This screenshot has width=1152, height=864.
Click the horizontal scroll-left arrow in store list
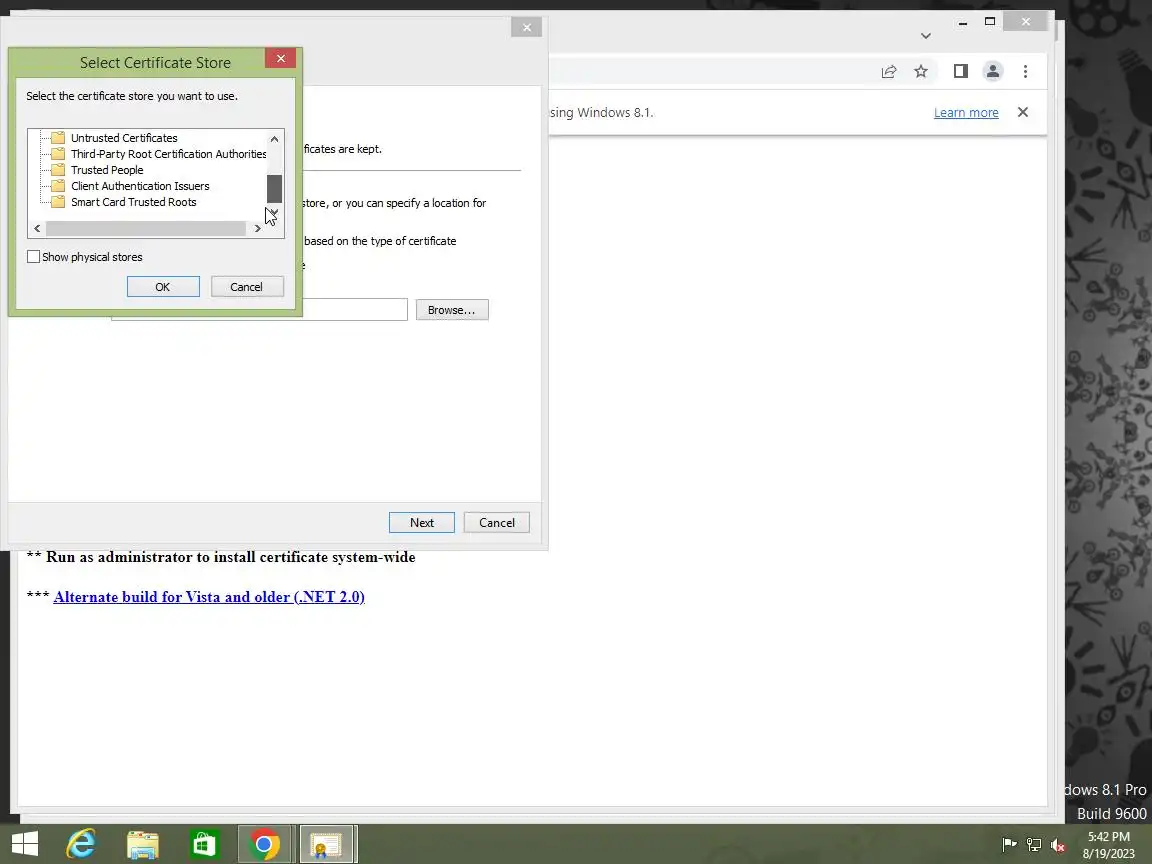[37, 228]
